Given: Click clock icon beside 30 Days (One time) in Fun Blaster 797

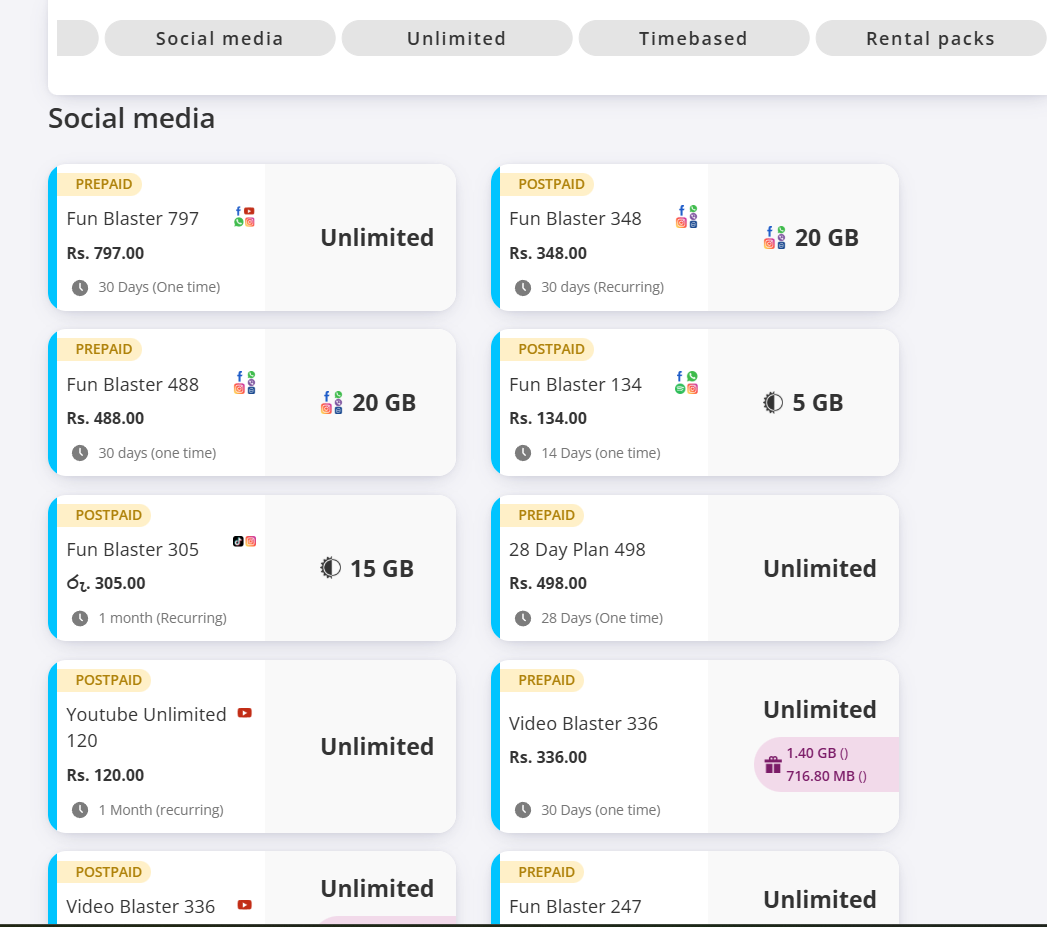Looking at the screenshot, I should [x=80, y=288].
